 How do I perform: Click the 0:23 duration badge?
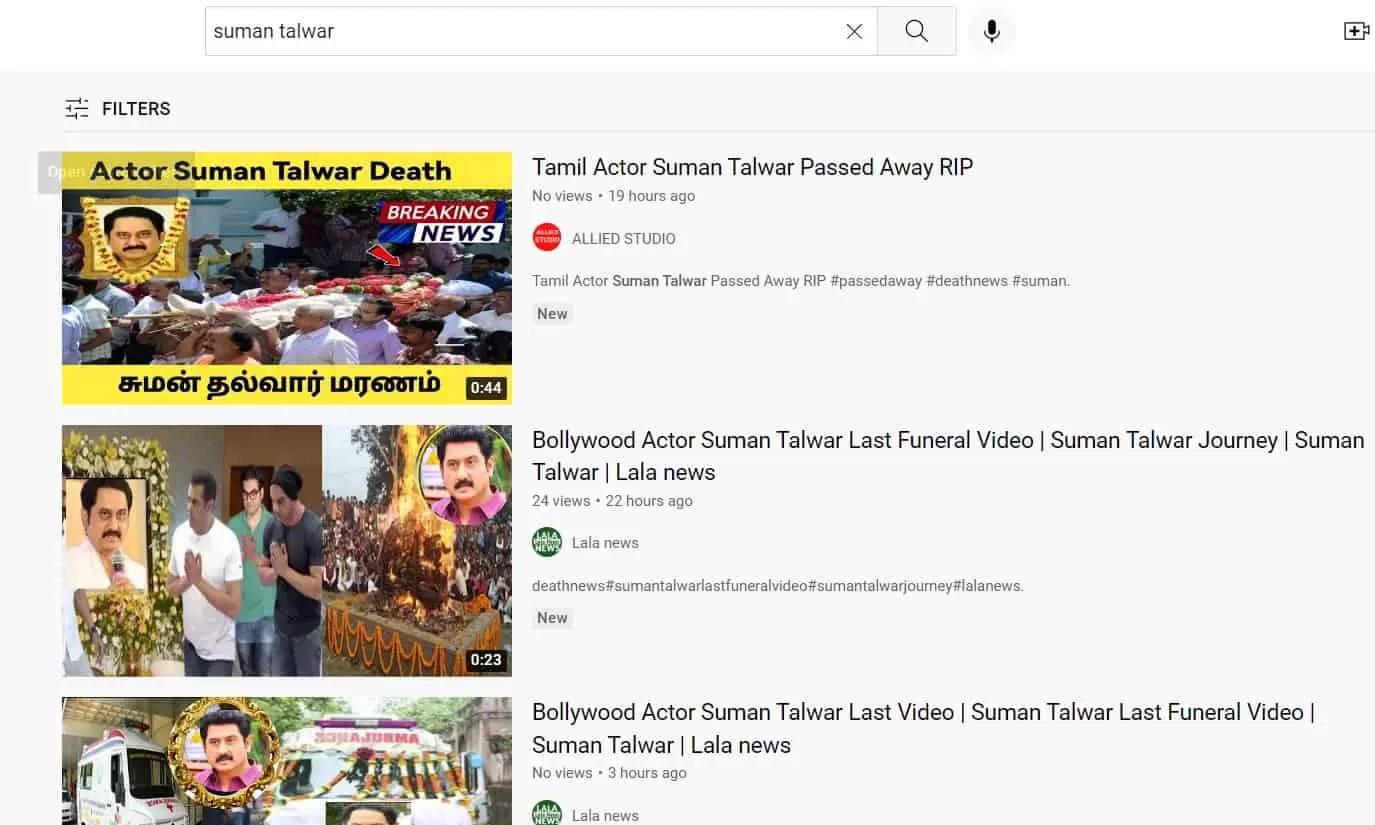[x=485, y=660]
